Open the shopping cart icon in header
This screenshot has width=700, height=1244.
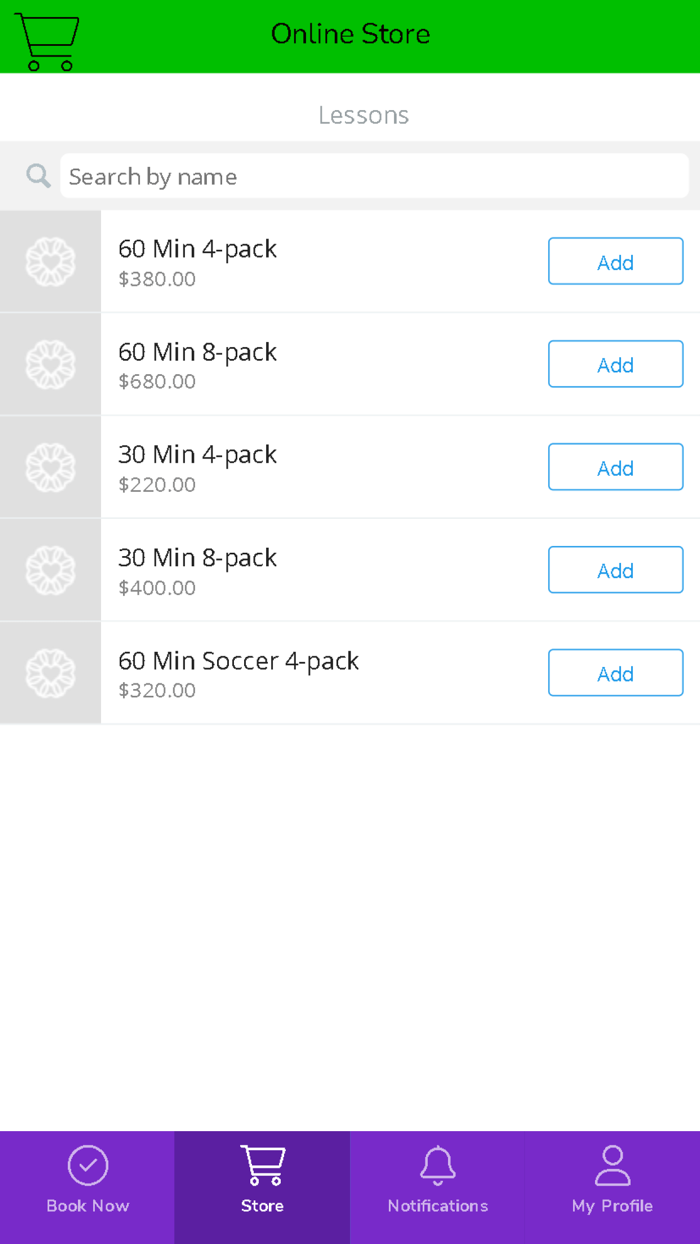[46, 40]
